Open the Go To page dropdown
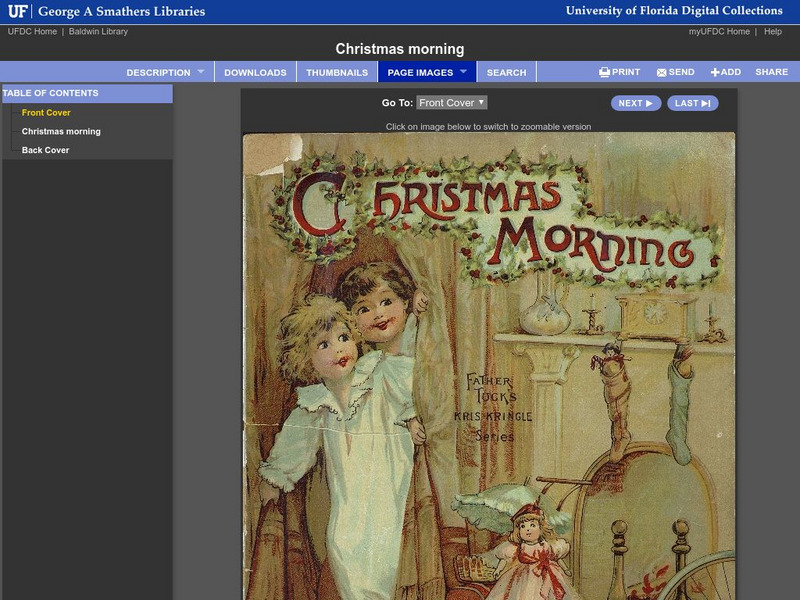Viewport: 800px width, 600px height. pos(452,103)
